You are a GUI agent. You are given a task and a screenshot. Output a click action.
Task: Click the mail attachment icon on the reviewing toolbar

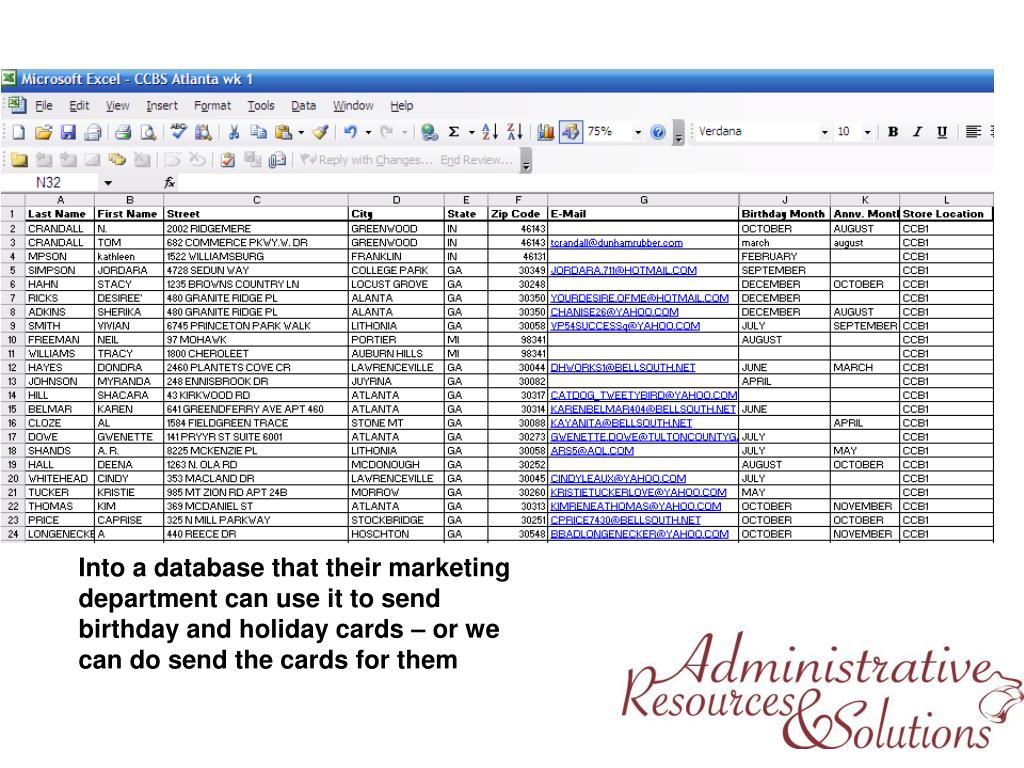[277, 160]
